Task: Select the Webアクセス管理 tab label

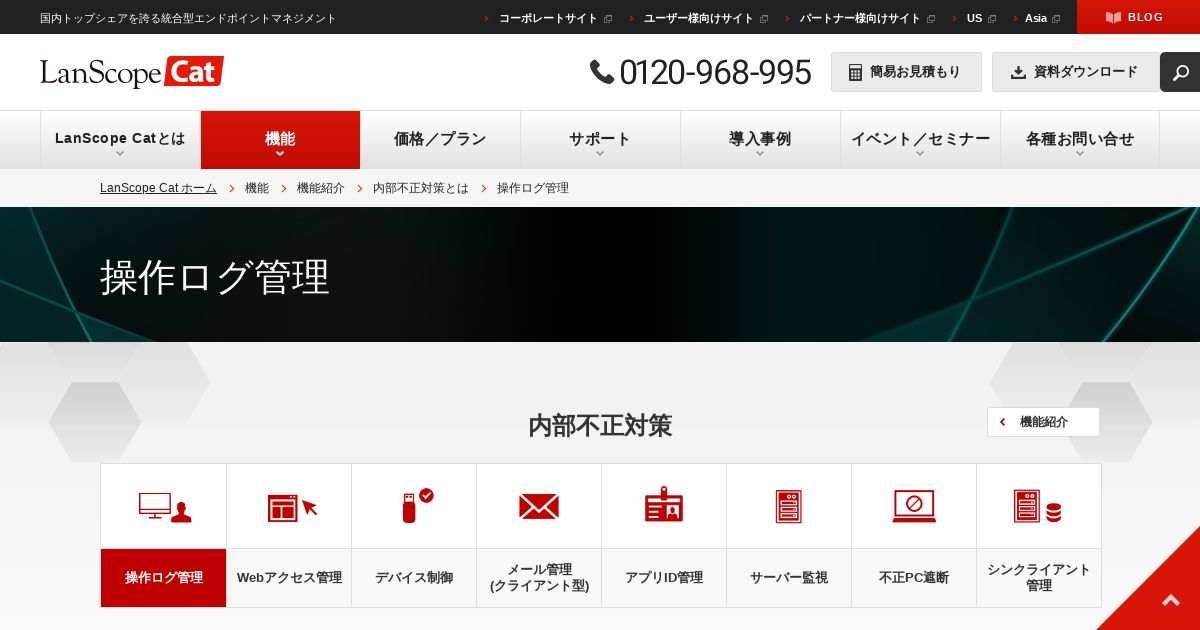Action: 289,578
